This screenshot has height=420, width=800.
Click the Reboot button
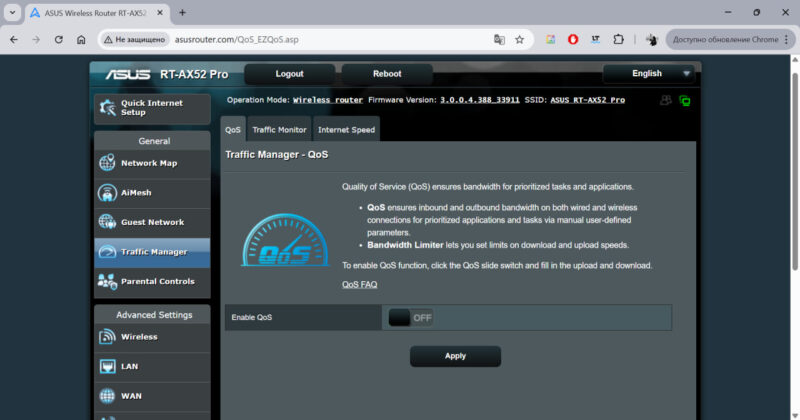(387, 74)
